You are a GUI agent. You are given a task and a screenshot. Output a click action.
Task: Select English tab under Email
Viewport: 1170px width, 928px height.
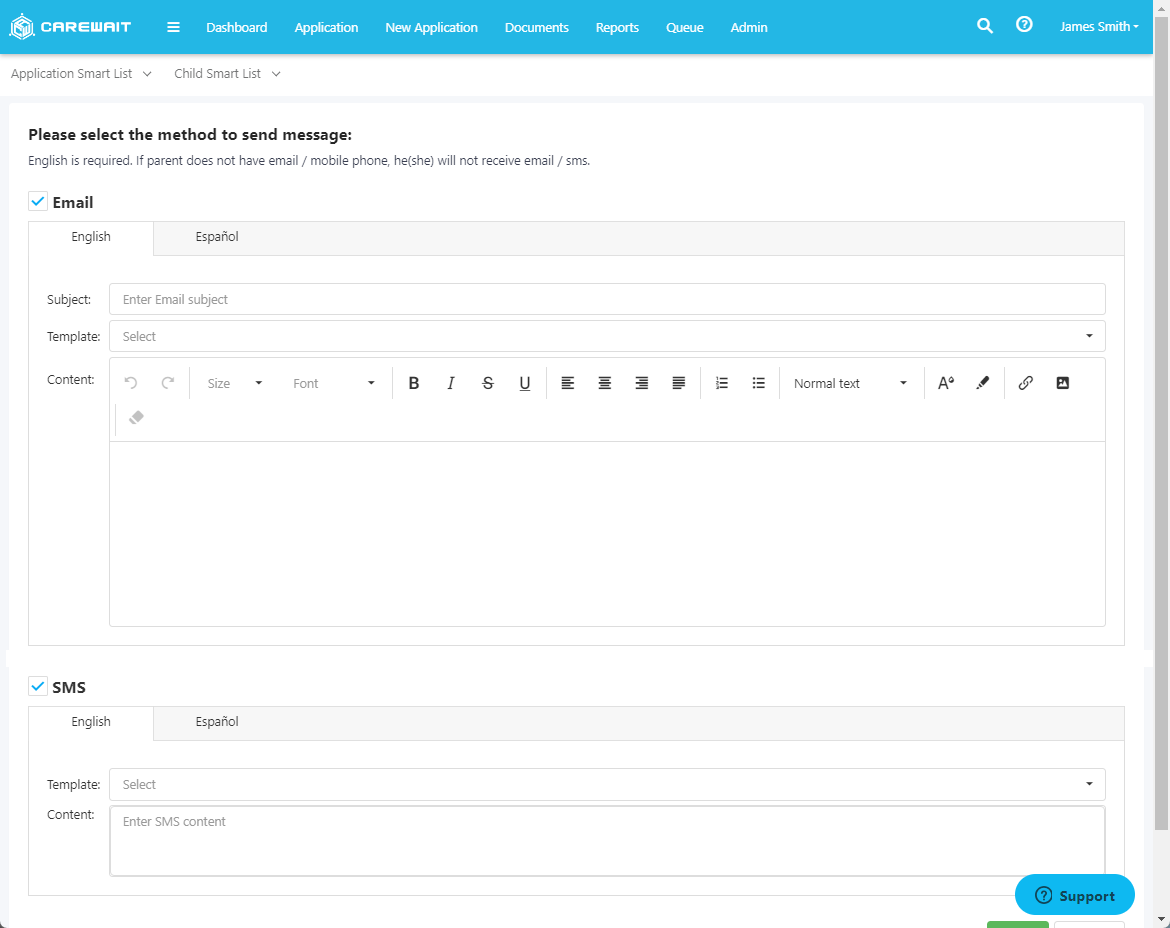(x=91, y=237)
